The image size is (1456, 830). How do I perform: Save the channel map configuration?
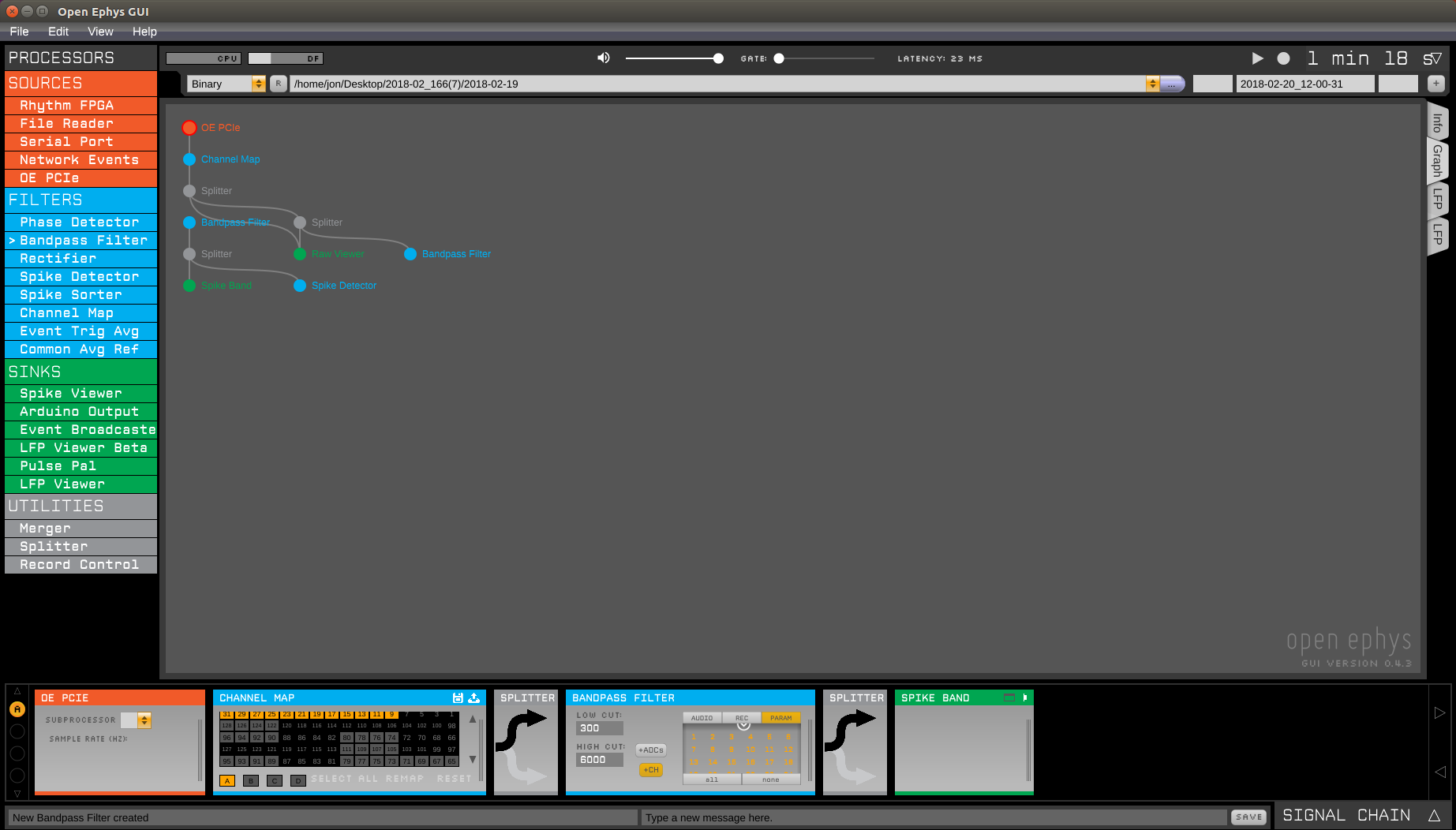[x=456, y=697]
